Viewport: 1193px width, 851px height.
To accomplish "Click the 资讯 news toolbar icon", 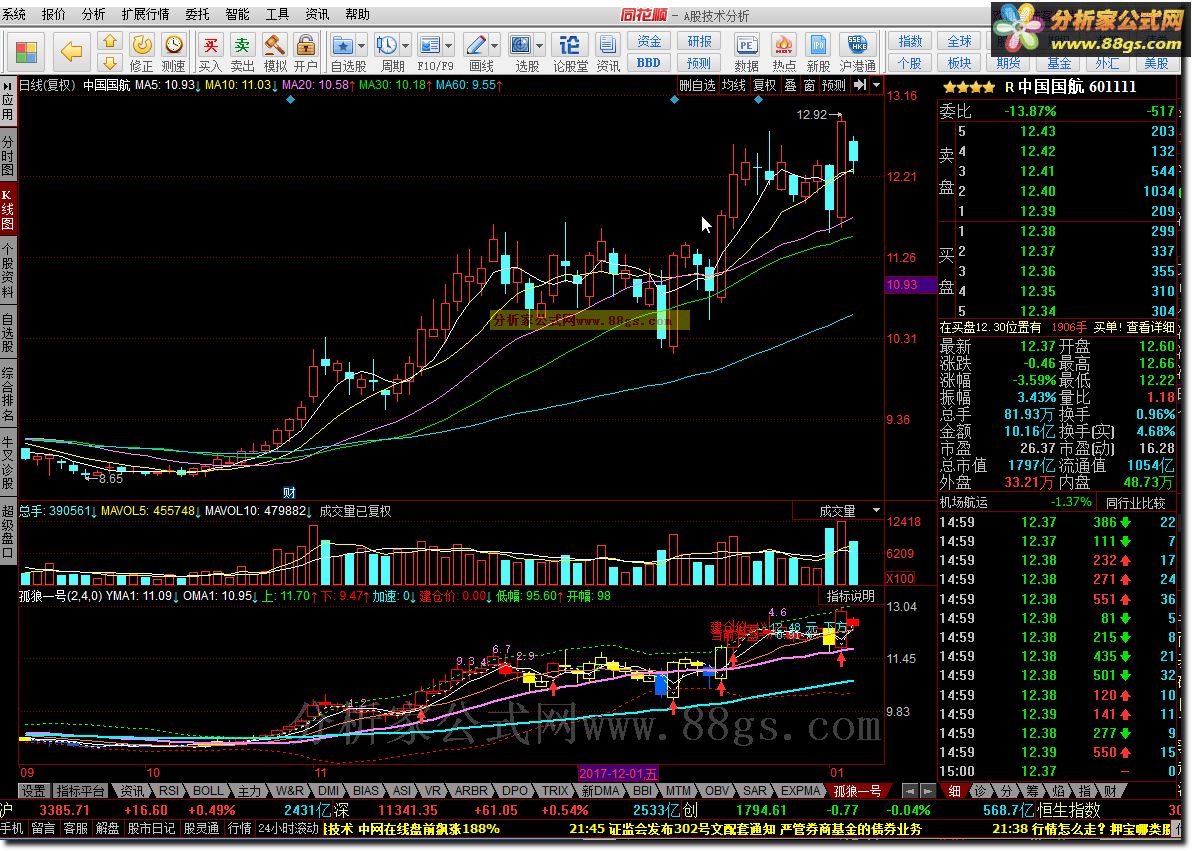I will (607, 53).
